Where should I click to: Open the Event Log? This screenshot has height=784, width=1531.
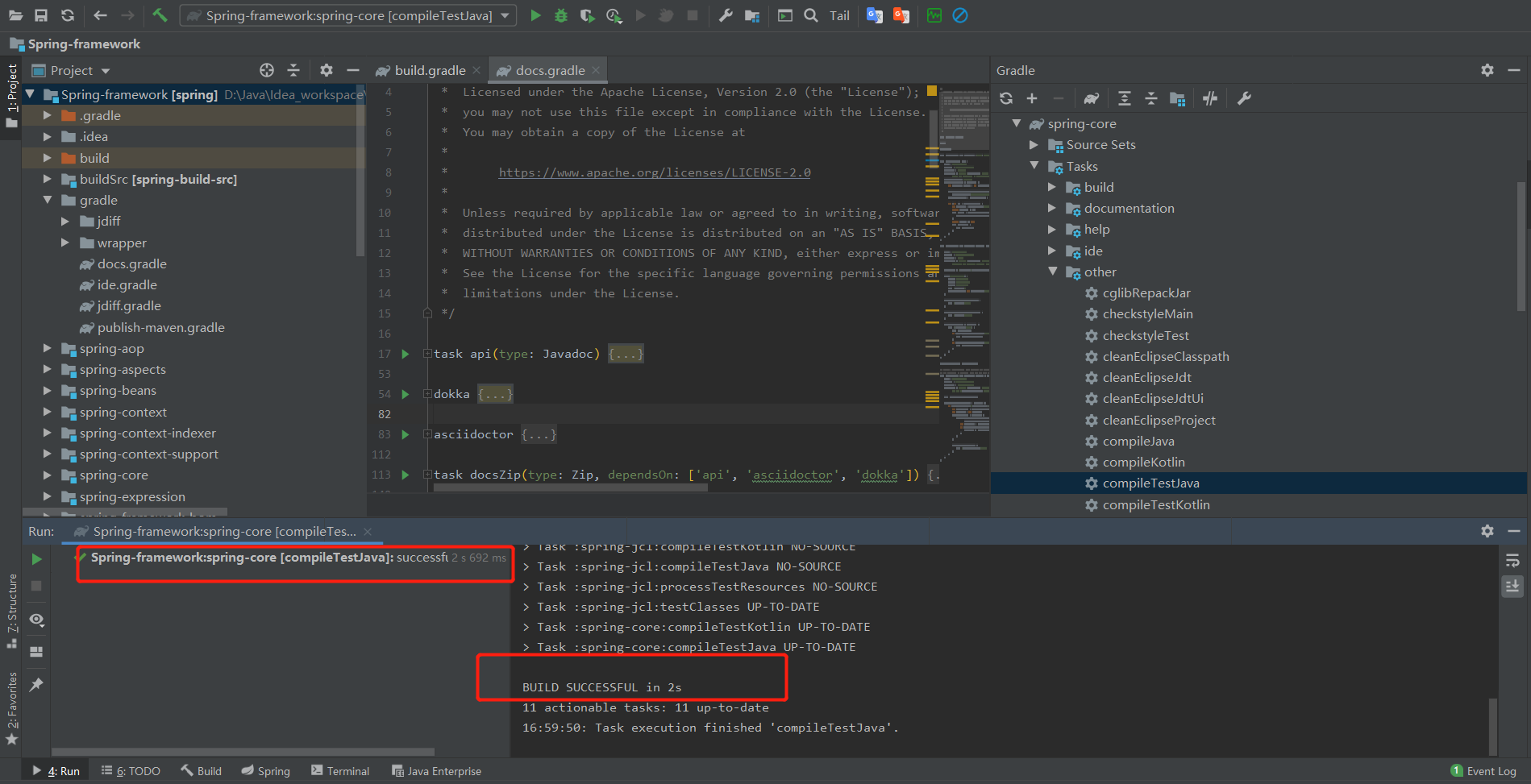1483,771
